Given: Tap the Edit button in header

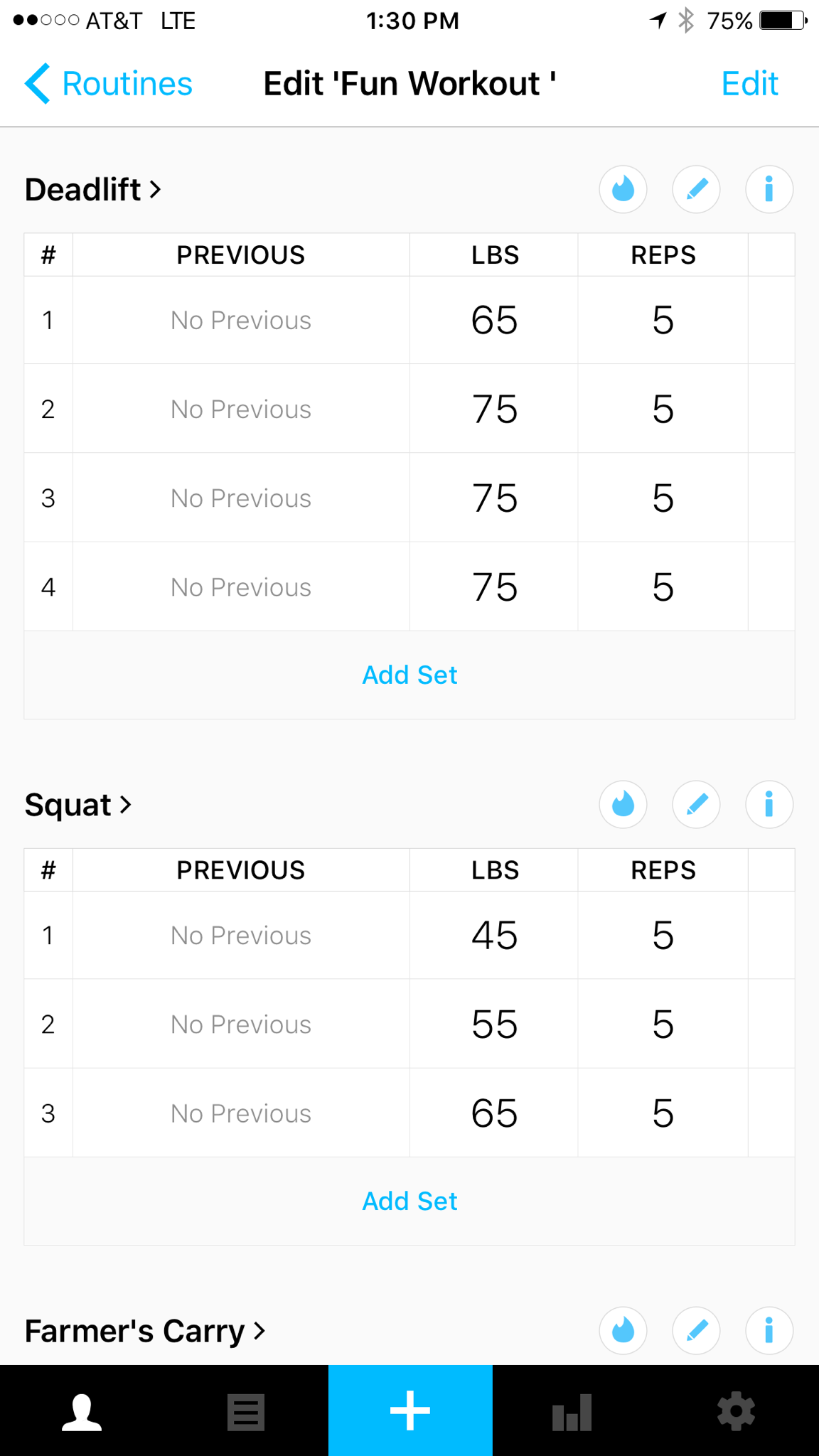Looking at the screenshot, I should point(749,84).
